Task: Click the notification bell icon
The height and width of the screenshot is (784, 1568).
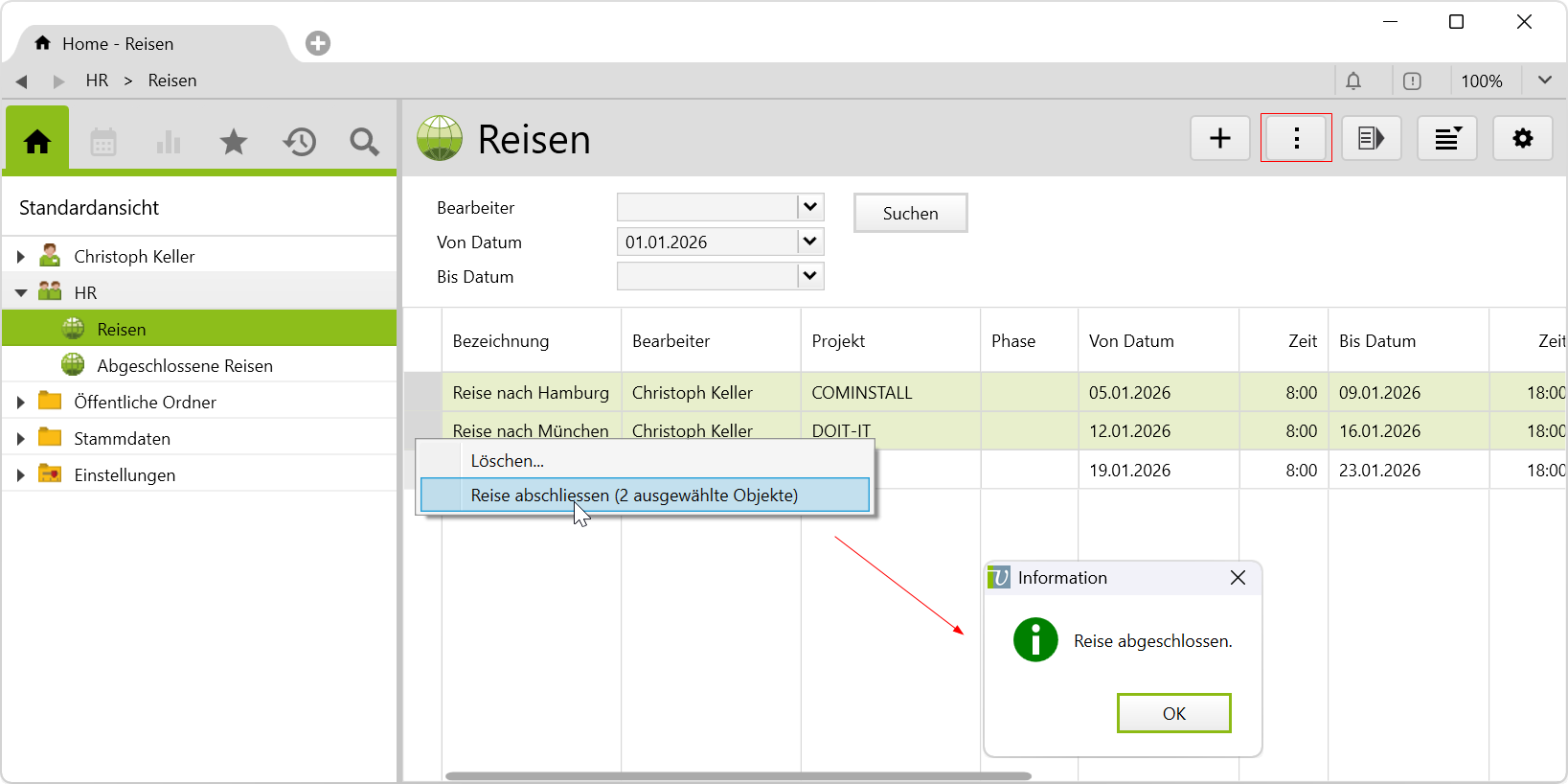Action: [x=1352, y=81]
